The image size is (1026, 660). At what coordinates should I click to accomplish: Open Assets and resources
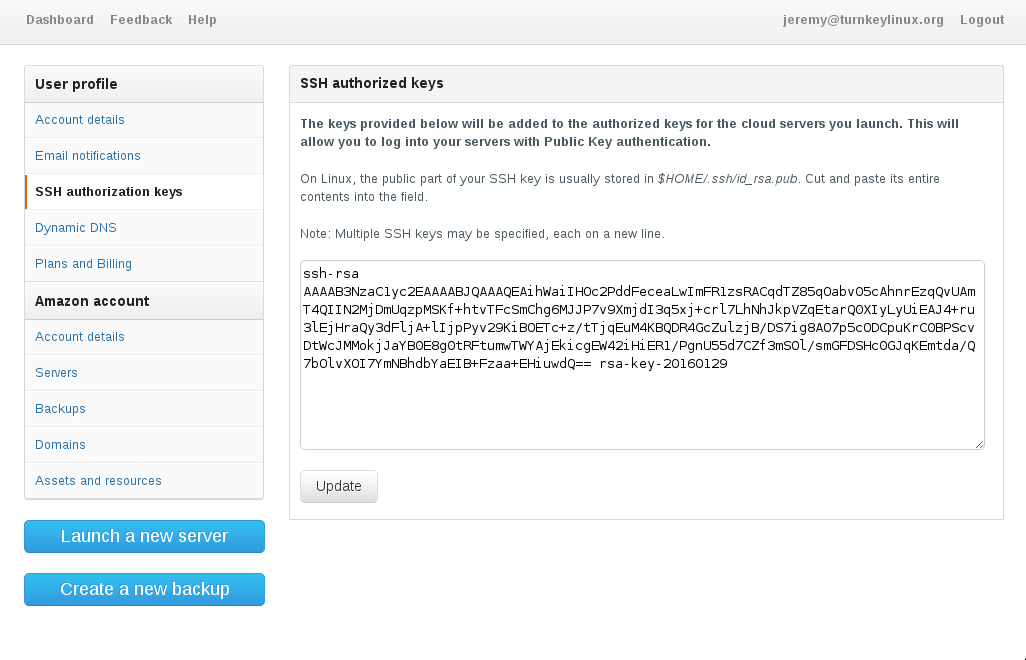coord(98,481)
